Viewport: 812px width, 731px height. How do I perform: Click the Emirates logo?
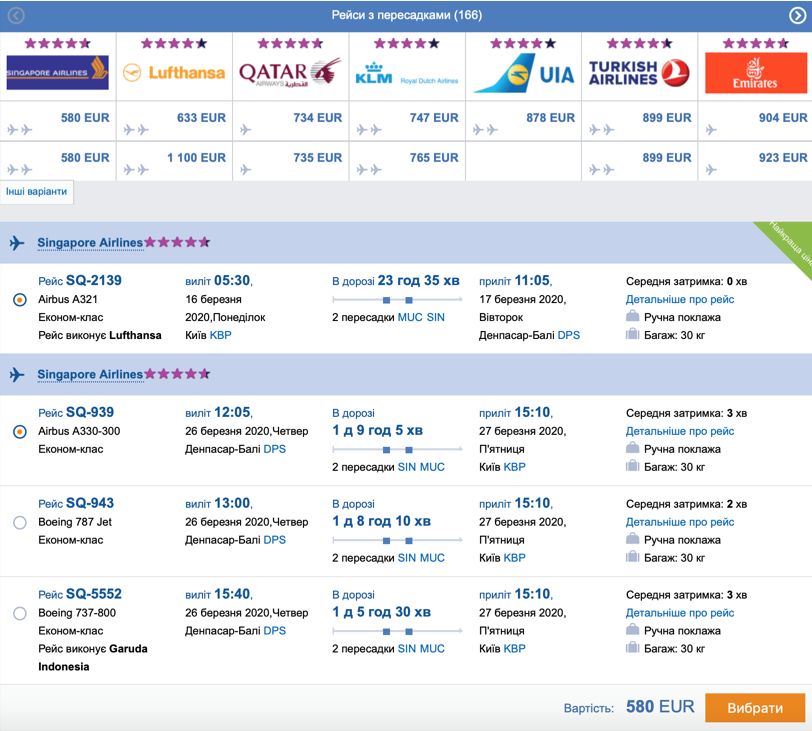[x=756, y=73]
